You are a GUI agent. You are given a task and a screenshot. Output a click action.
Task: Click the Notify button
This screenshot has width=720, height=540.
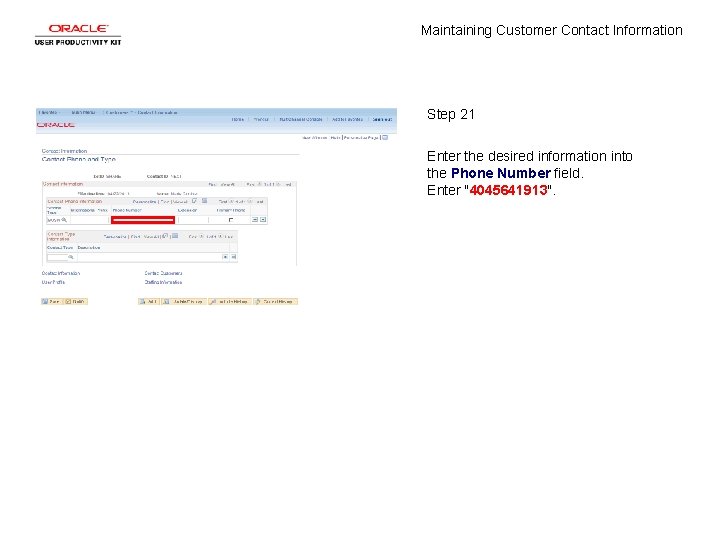(x=75, y=302)
